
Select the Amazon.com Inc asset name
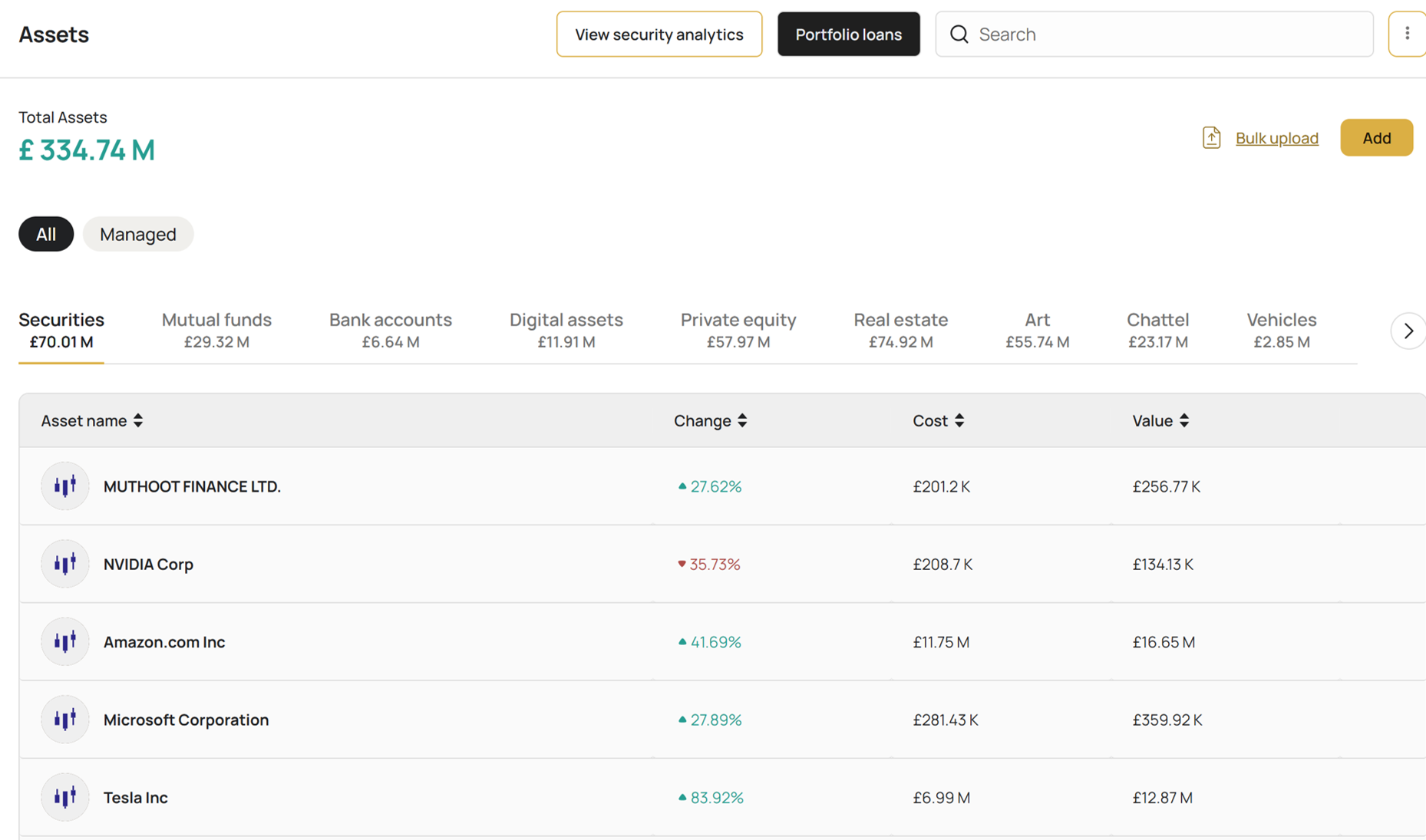164,642
